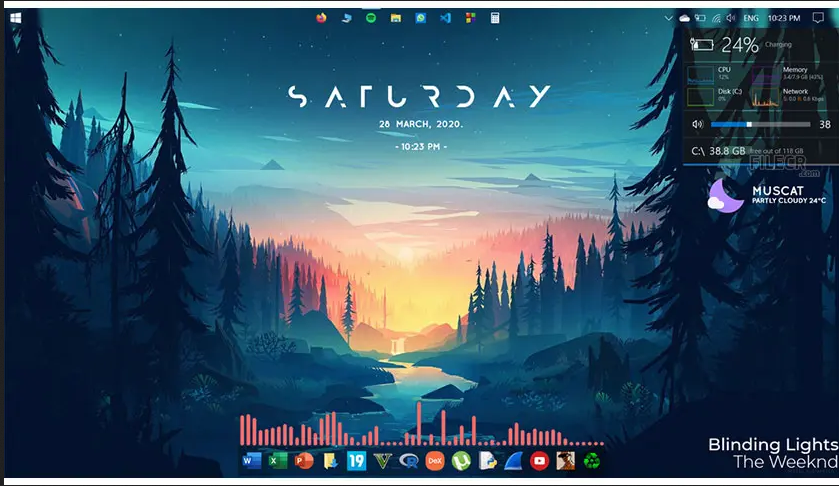This screenshot has height=486, width=839.
Task: Open the notification Action Center
Action: coord(818,18)
